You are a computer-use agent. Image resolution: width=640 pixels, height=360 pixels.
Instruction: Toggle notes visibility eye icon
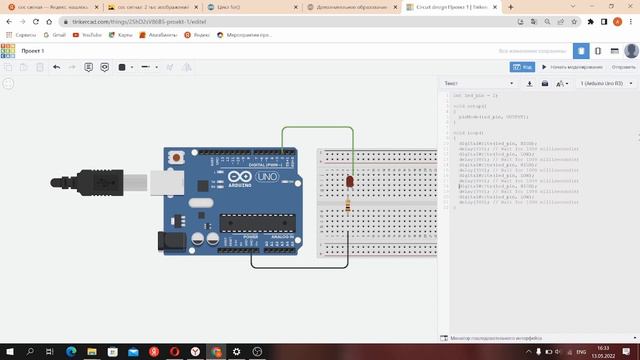(104, 67)
